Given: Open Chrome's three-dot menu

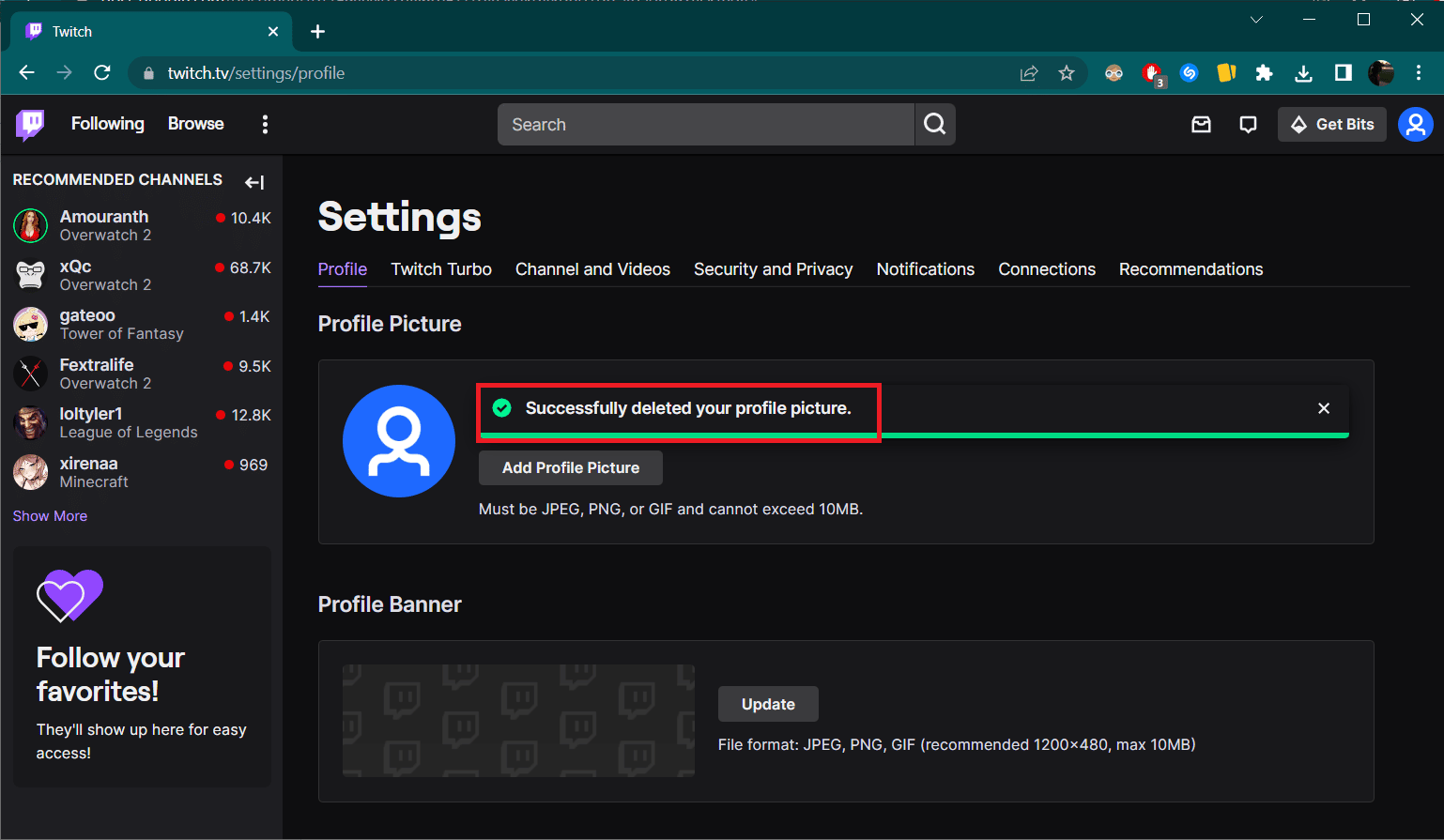Looking at the screenshot, I should click(x=1419, y=73).
